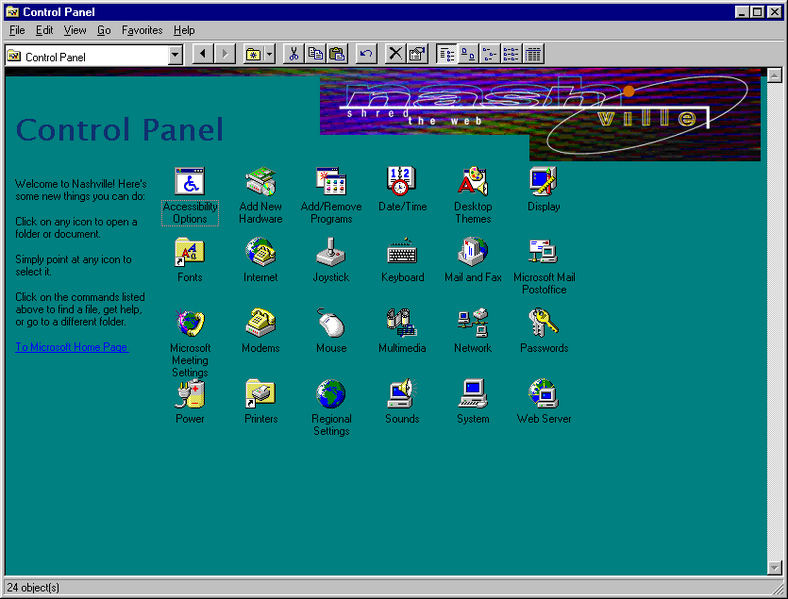Open the Passwords icon

pyautogui.click(x=544, y=324)
